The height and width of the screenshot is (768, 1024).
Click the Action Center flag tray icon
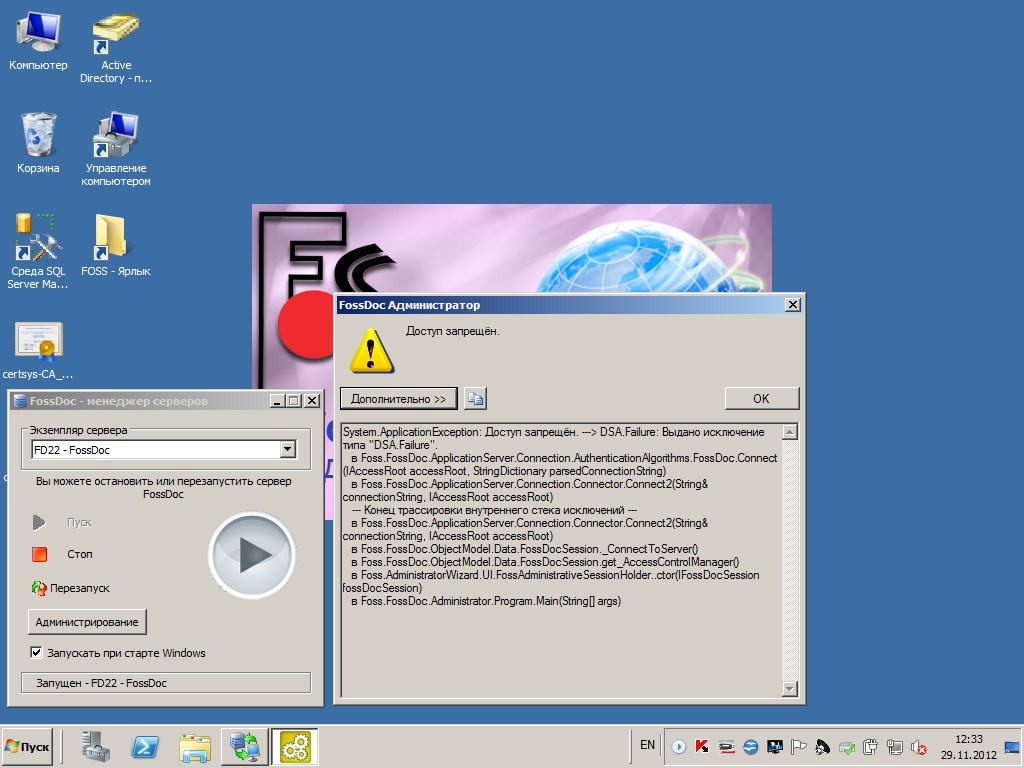pos(798,746)
